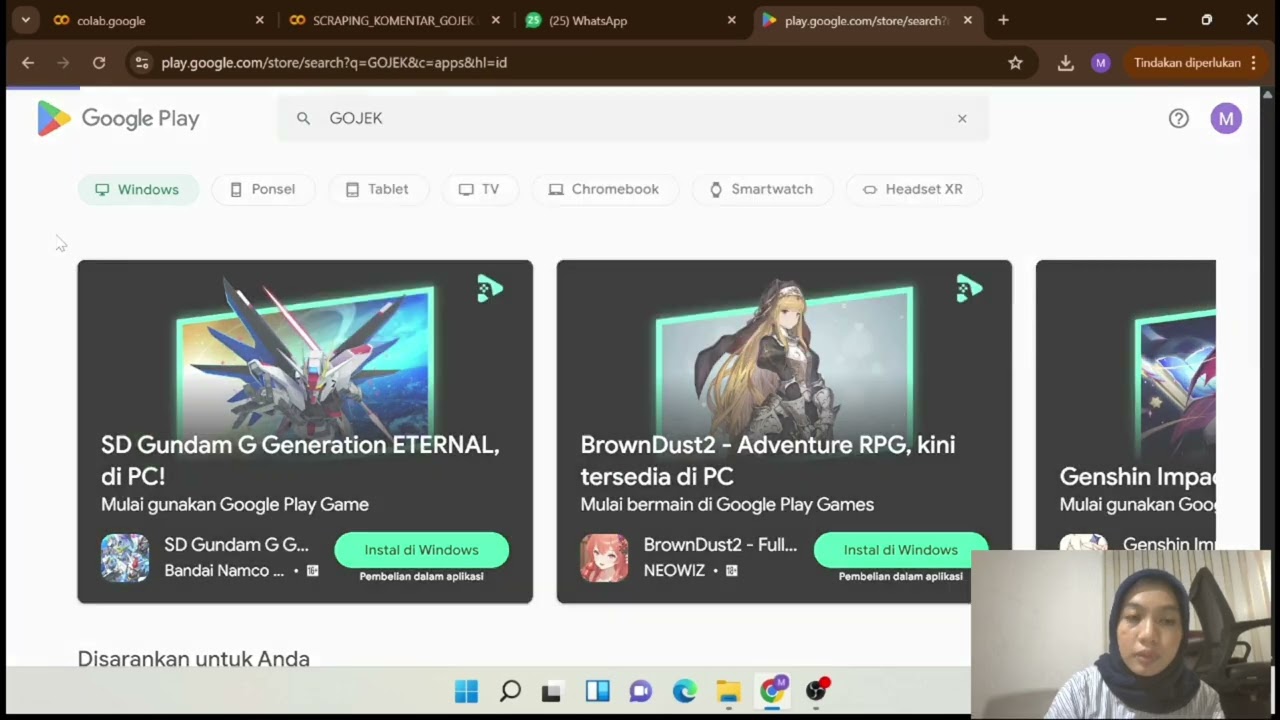Select the Chromebook device filter
Viewport: 1280px width, 720px height.
point(604,189)
